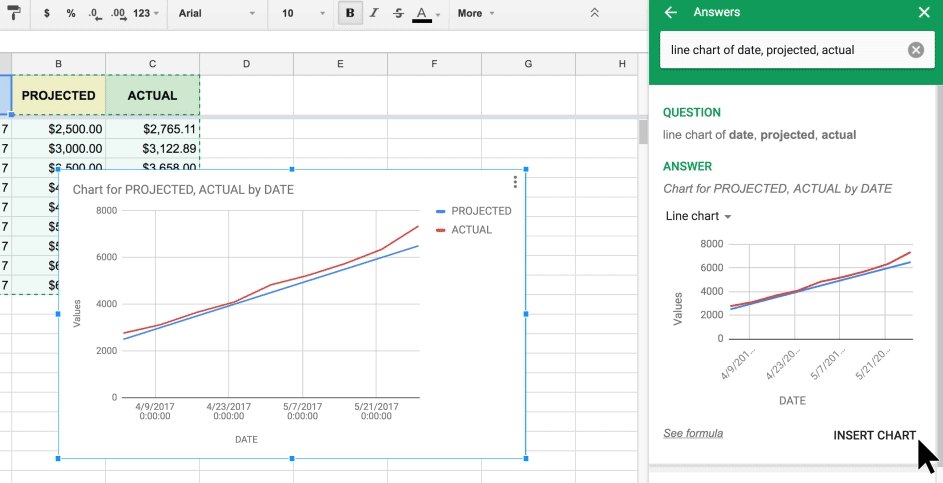Click the INSERT CHART button

point(874,435)
